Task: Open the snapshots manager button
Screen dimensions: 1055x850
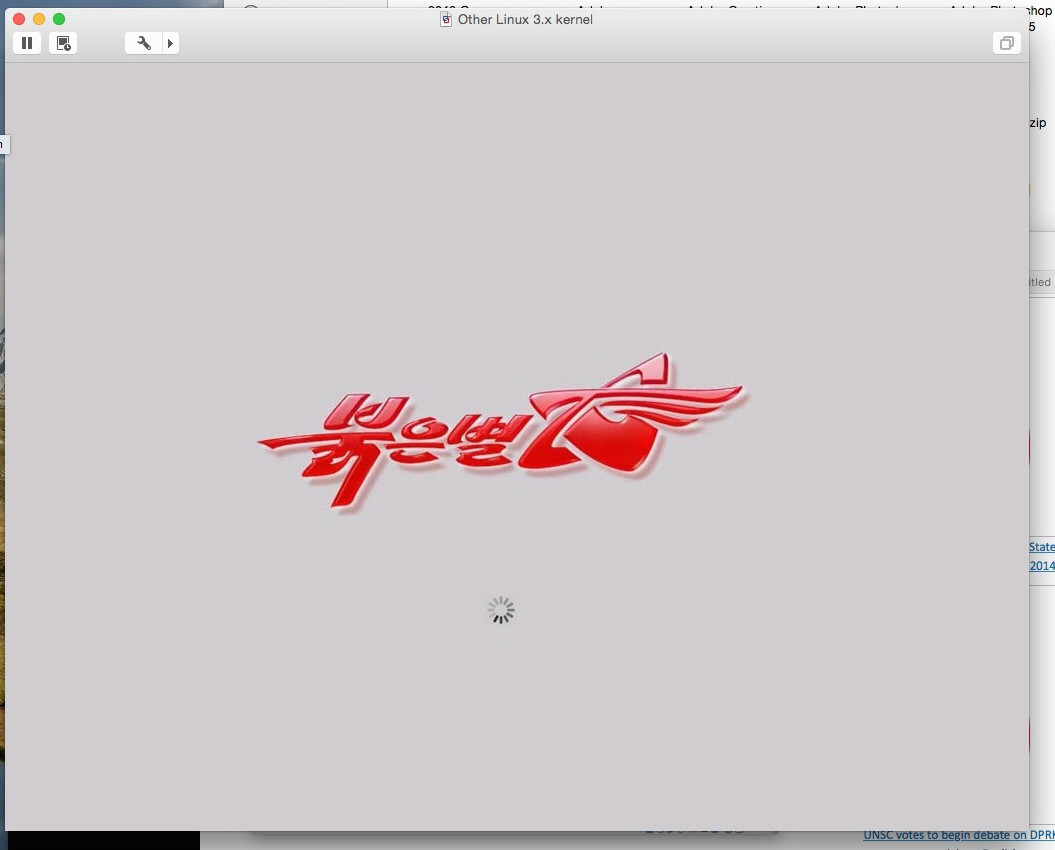Action: [x=63, y=43]
